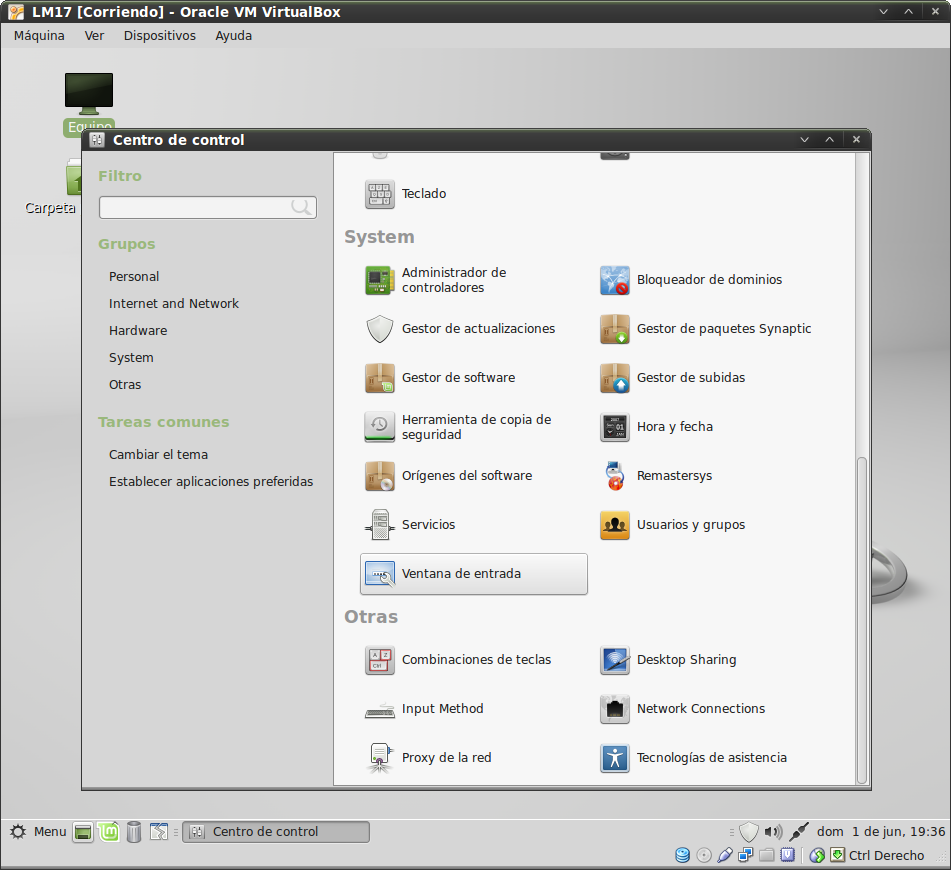Image resolution: width=951 pixels, height=870 pixels.
Task: Jump to Internet and Network group
Action: pyautogui.click(x=174, y=304)
